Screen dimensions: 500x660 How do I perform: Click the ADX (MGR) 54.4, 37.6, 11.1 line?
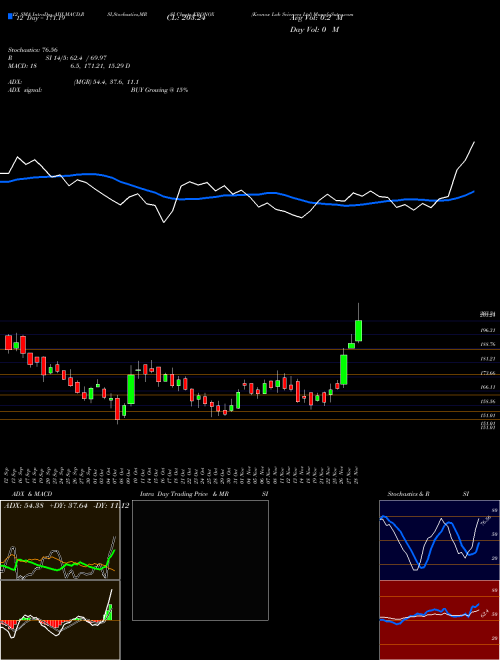[x=74, y=82]
